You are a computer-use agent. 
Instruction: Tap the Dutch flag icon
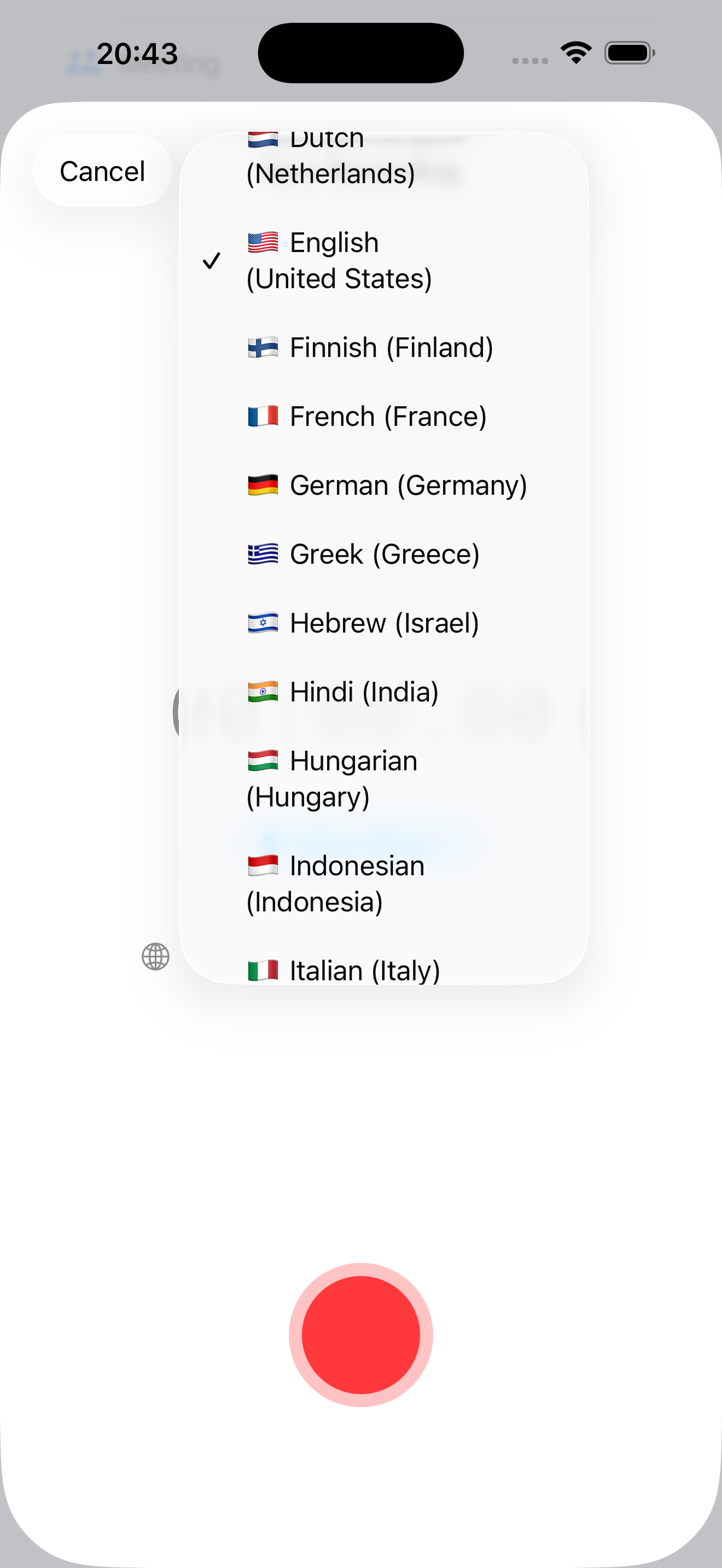click(x=262, y=139)
